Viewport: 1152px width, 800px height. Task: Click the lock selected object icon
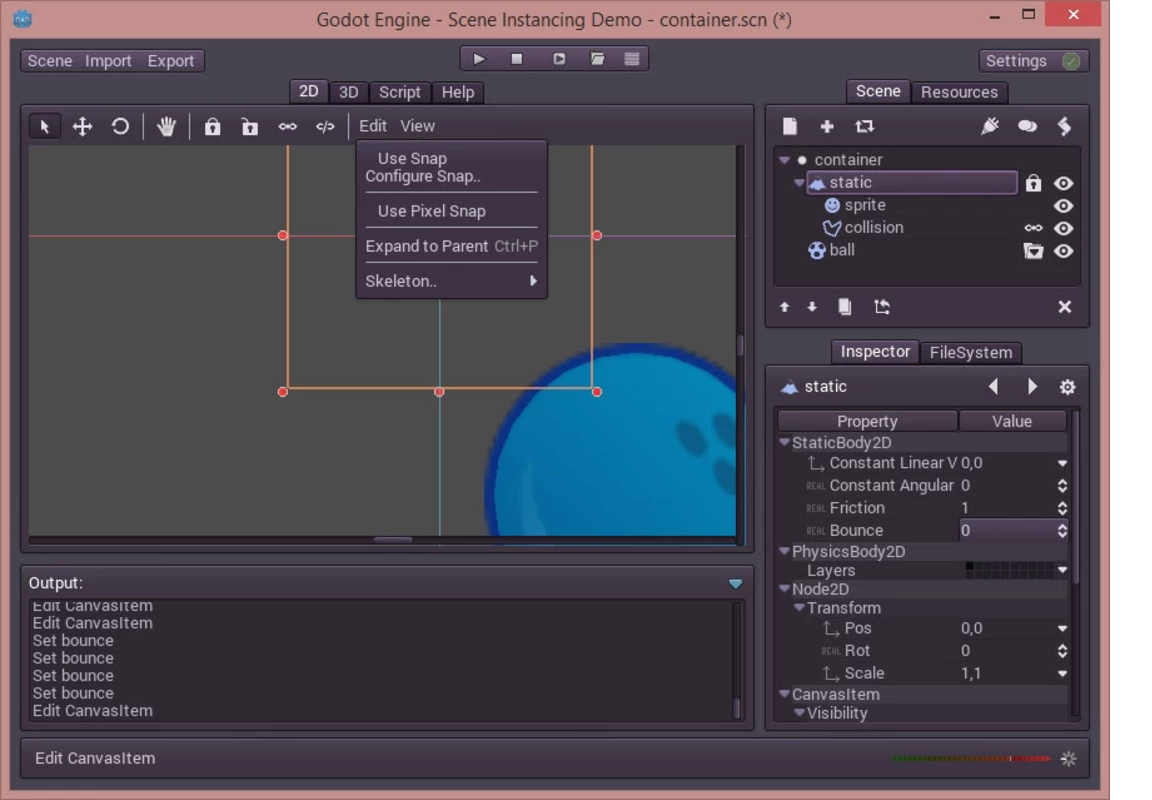click(212, 127)
